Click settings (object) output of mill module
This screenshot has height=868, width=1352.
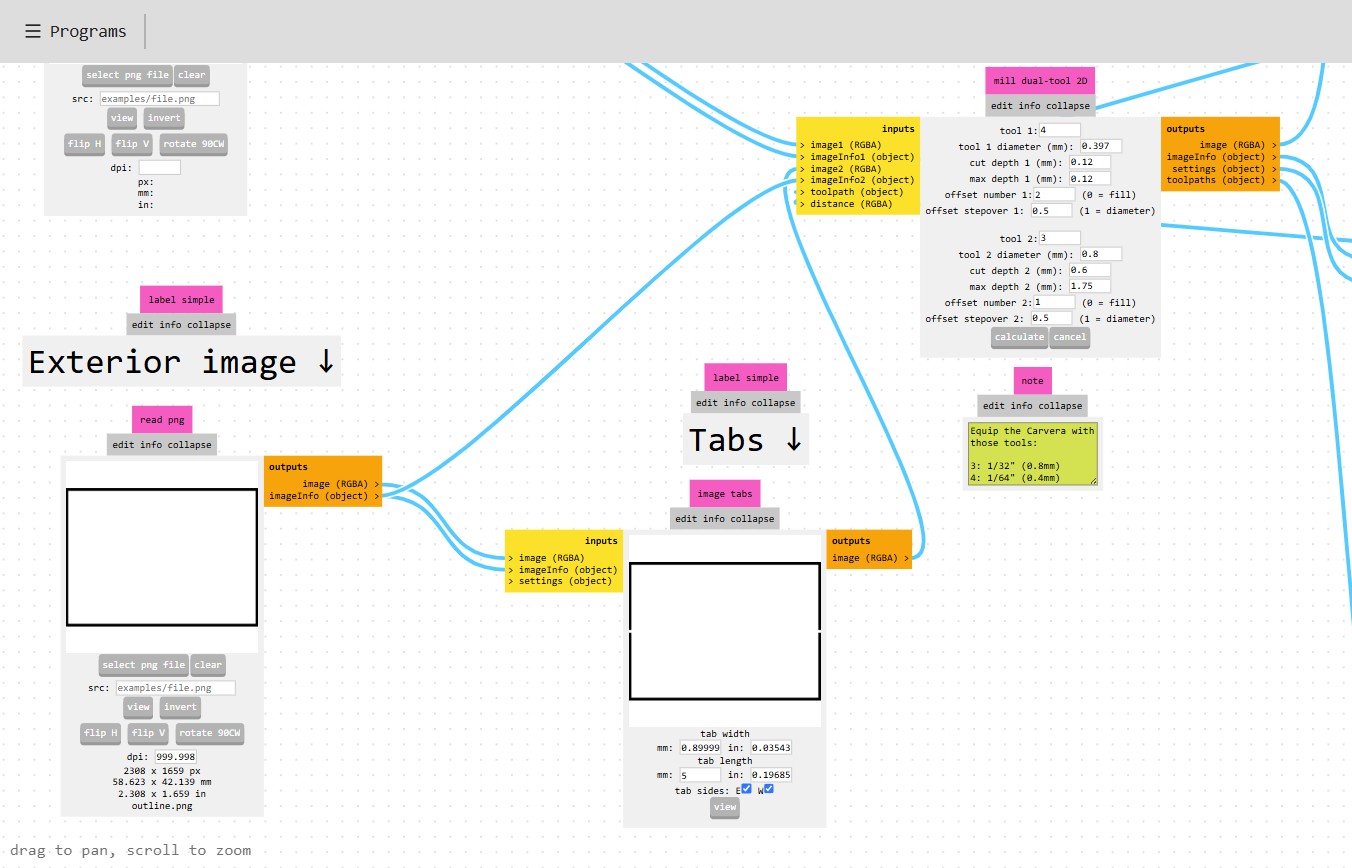(1224, 169)
